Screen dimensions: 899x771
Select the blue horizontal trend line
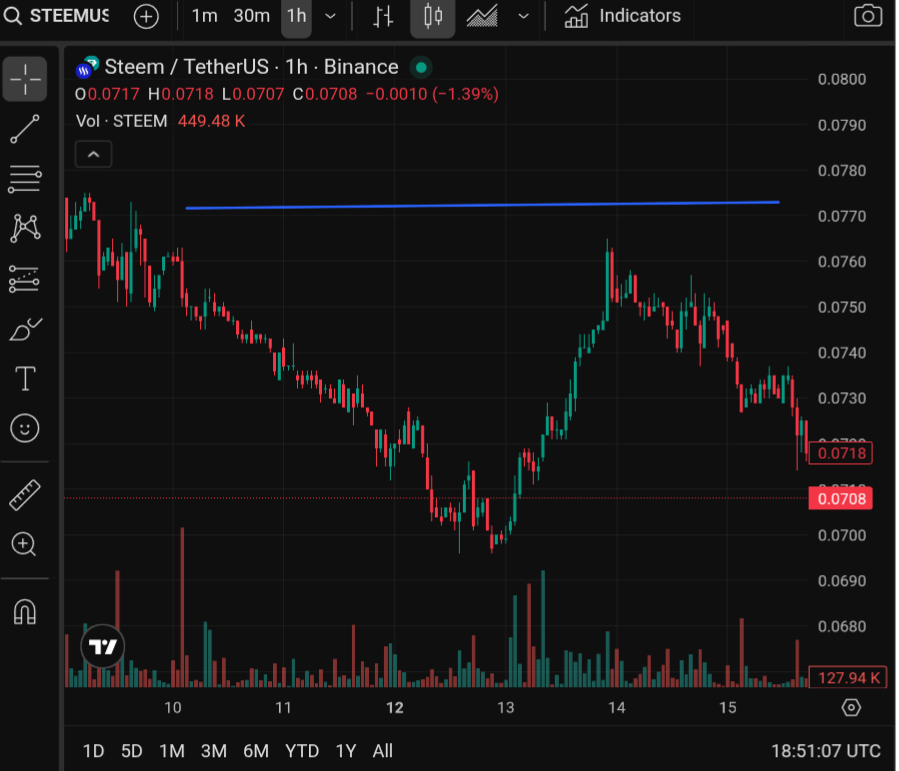(x=482, y=205)
